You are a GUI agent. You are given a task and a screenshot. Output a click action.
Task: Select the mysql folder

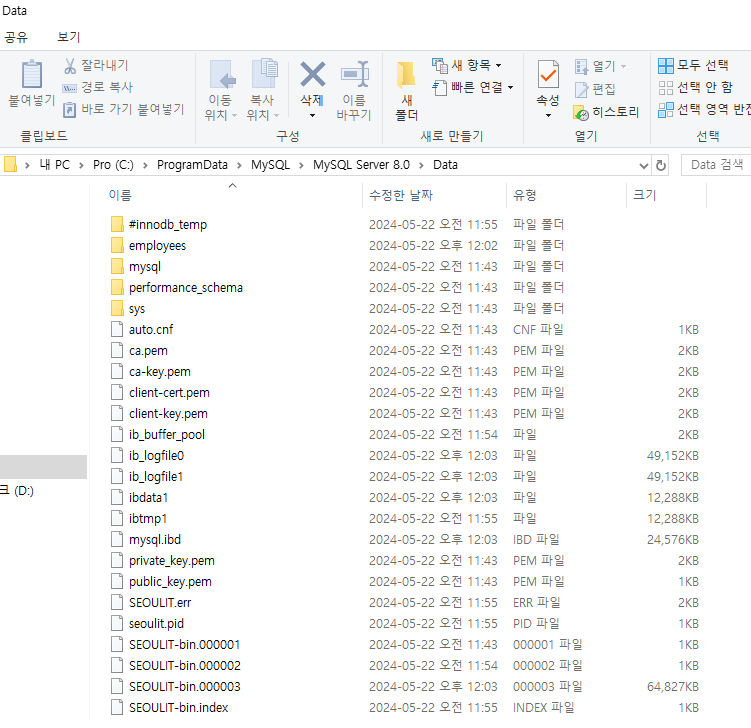[x=136, y=266]
